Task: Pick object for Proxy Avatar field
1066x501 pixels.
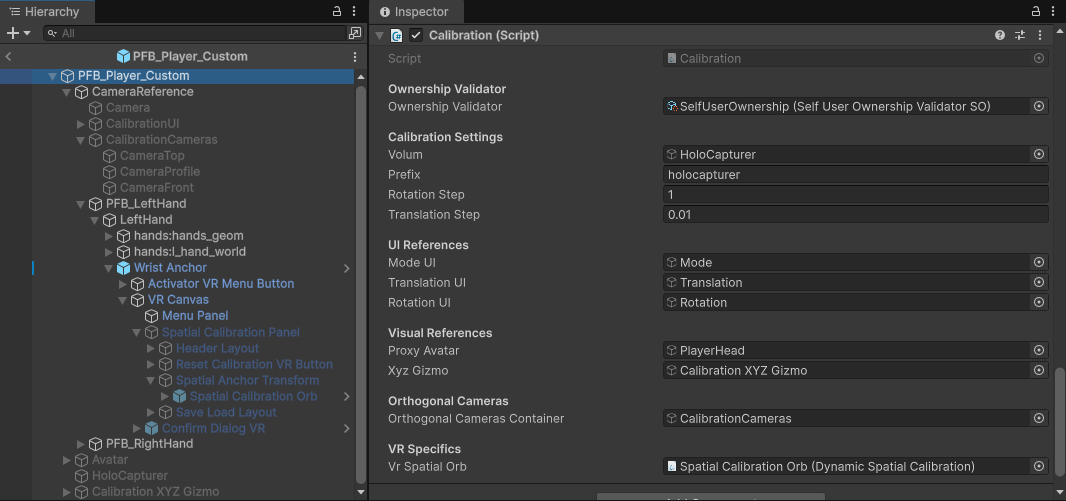Action: click(x=1039, y=350)
